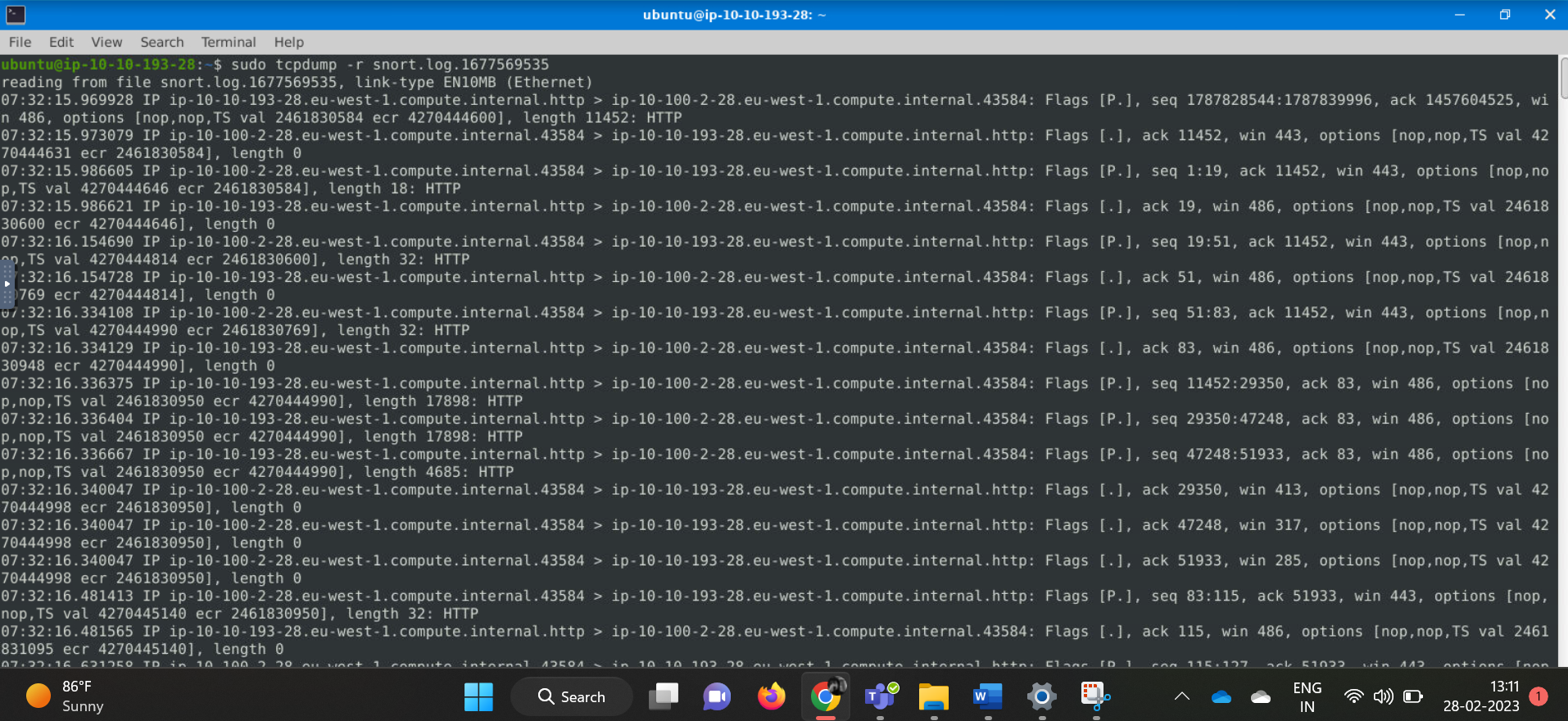Open Microsoft Word from the taskbar
This screenshot has width=1568, height=721.
click(x=987, y=696)
